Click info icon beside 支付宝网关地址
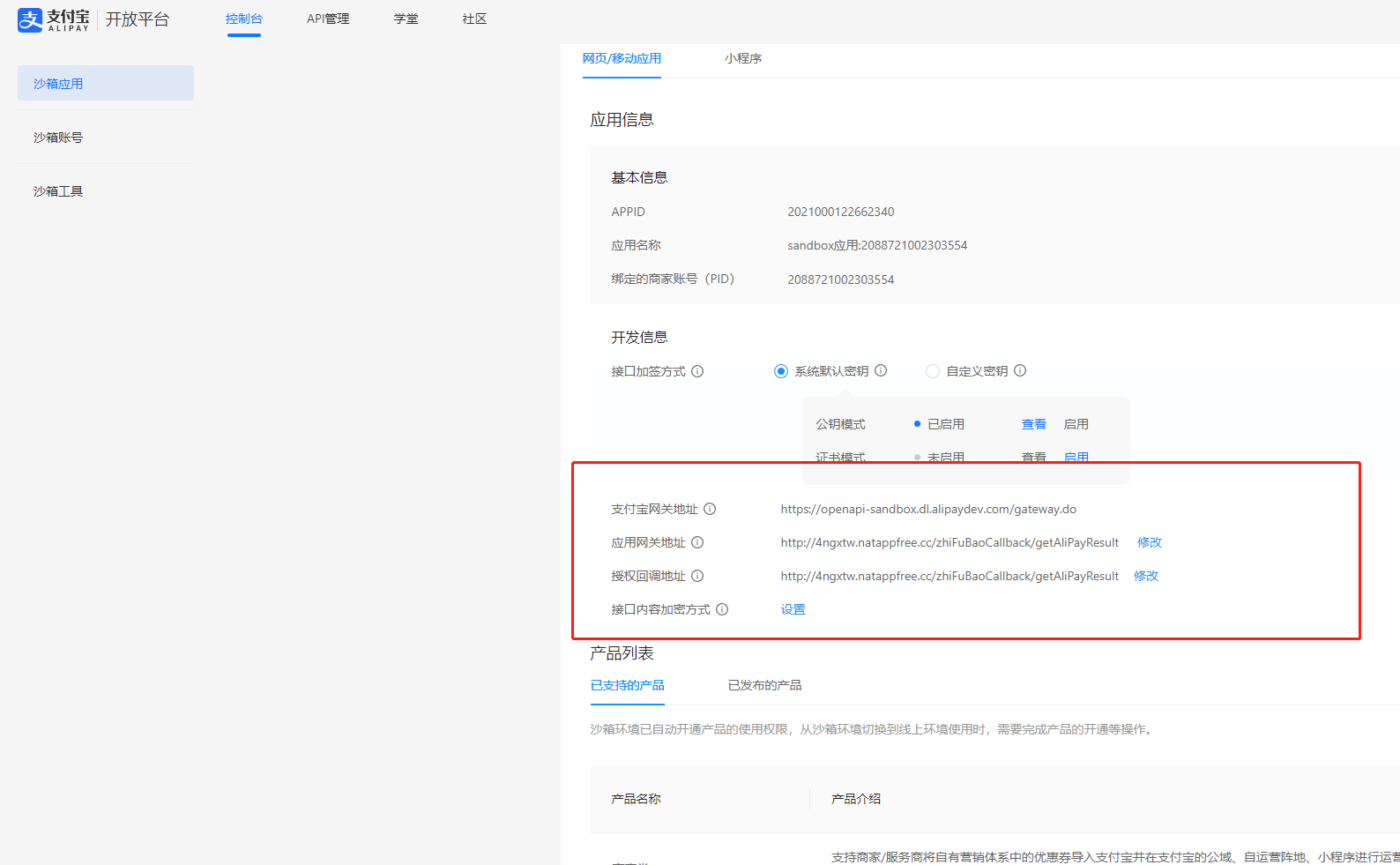Viewport: 1400px width, 865px height. (710, 509)
